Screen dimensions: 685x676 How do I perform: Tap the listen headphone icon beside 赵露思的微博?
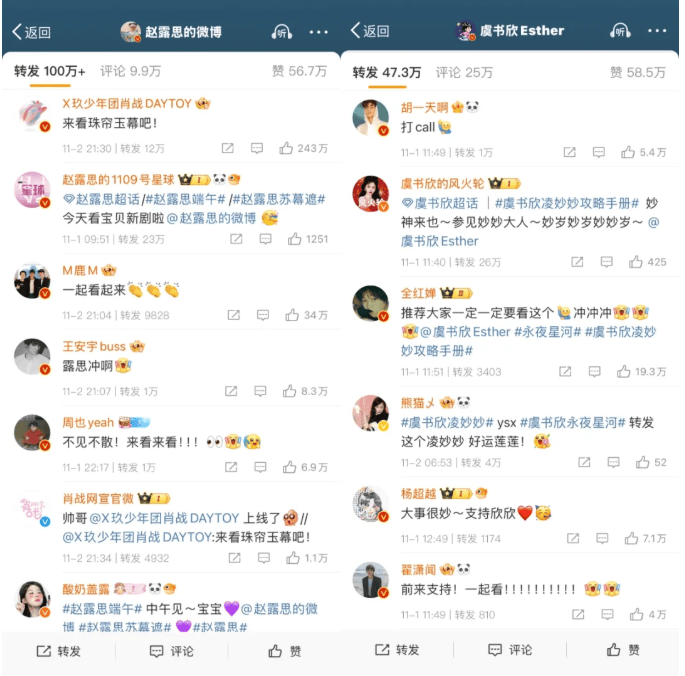[x=282, y=32]
